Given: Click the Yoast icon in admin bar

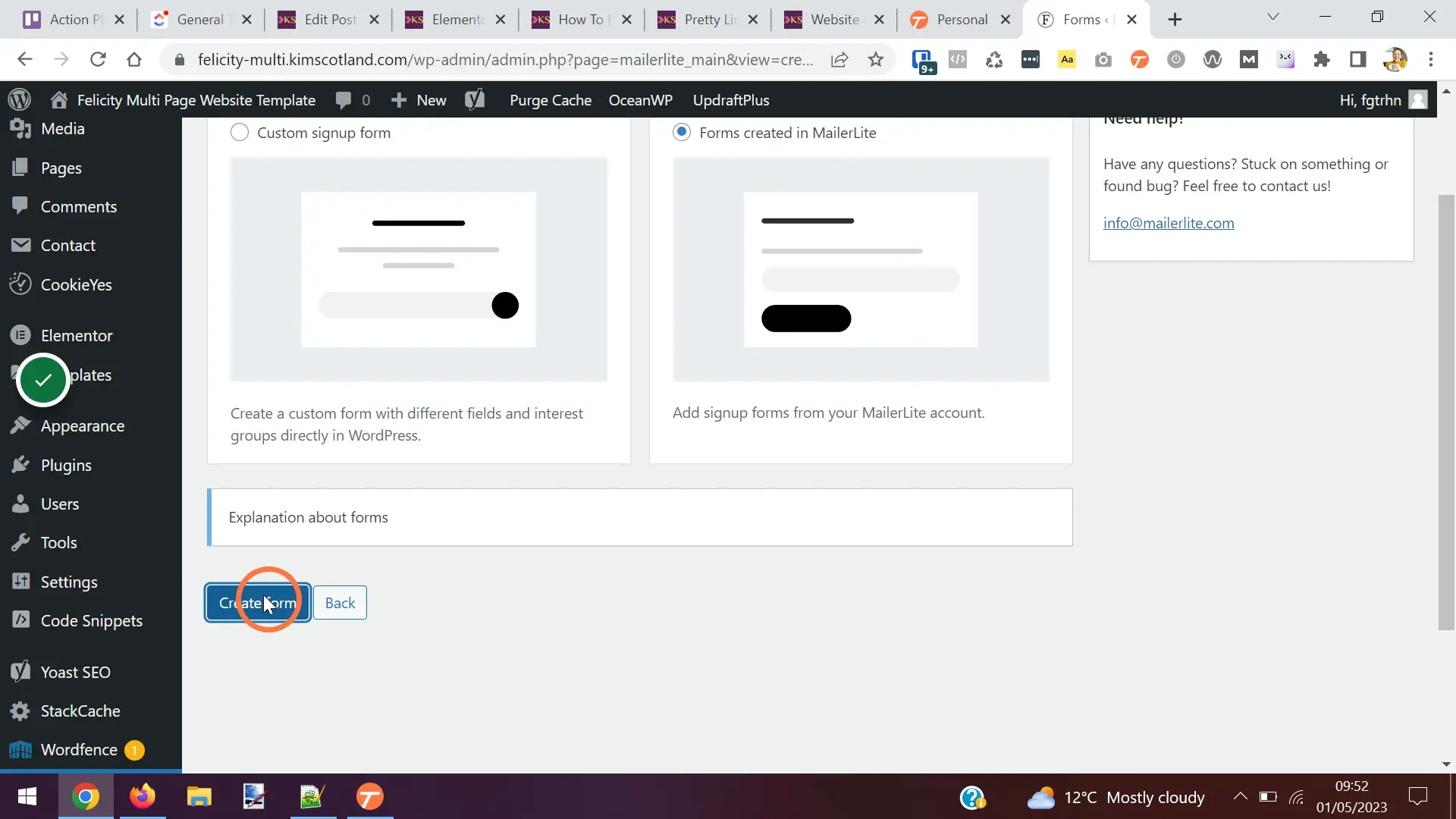Looking at the screenshot, I should tap(475, 100).
